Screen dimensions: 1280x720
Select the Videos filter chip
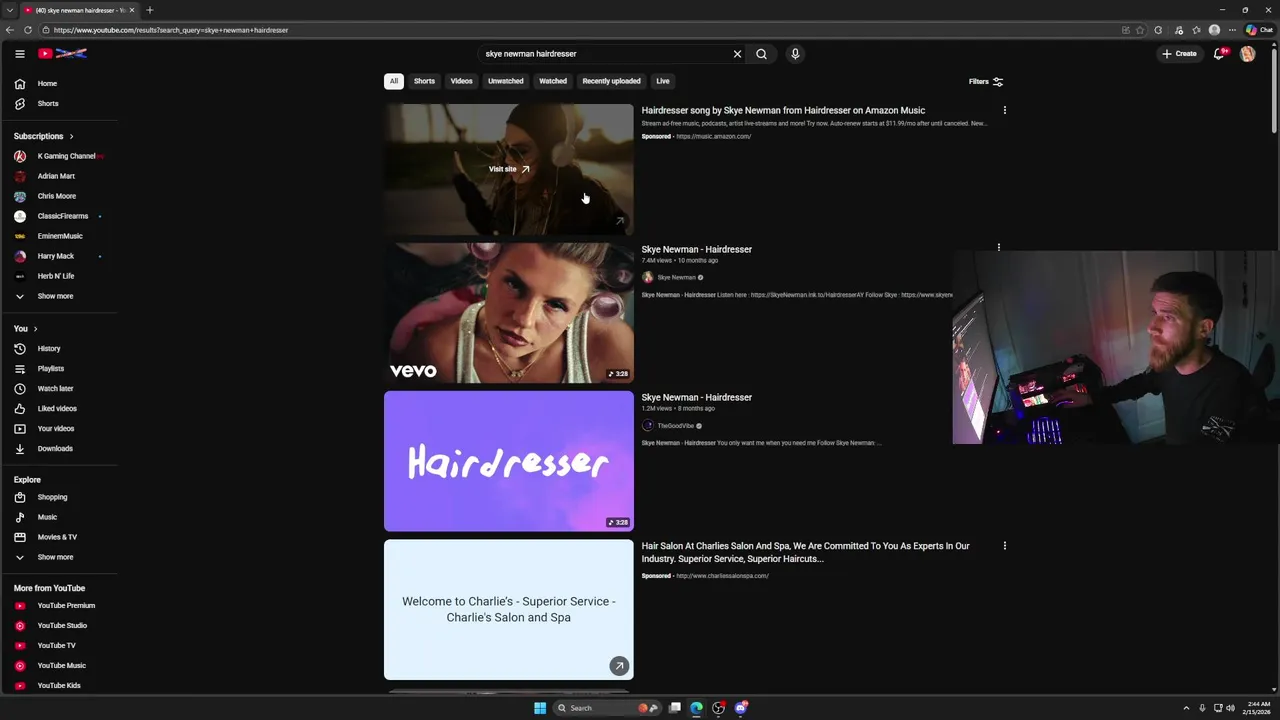click(x=461, y=81)
